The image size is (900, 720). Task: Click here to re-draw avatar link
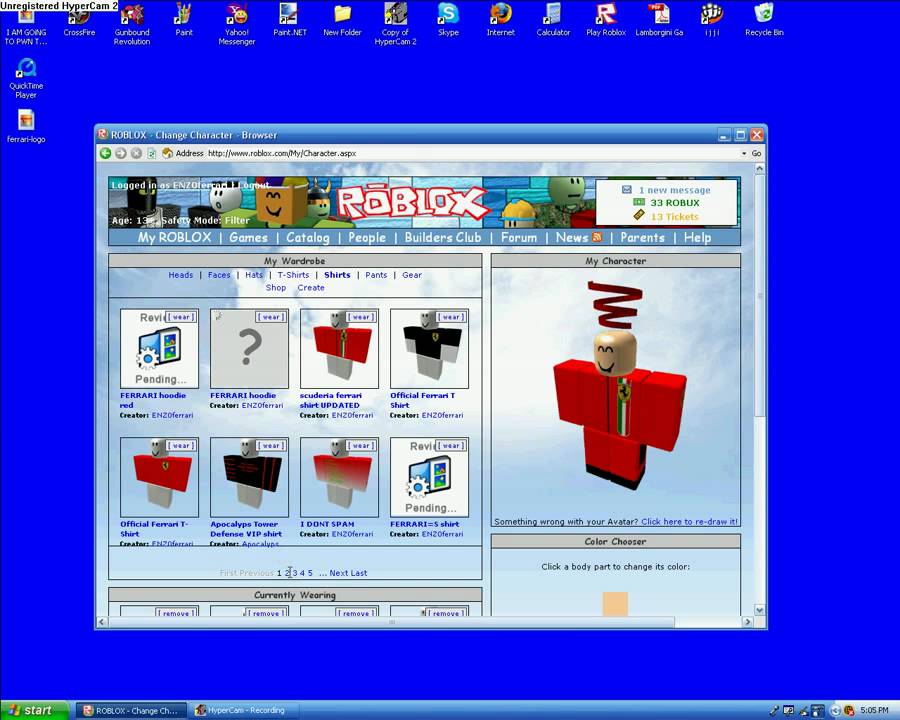[689, 522]
